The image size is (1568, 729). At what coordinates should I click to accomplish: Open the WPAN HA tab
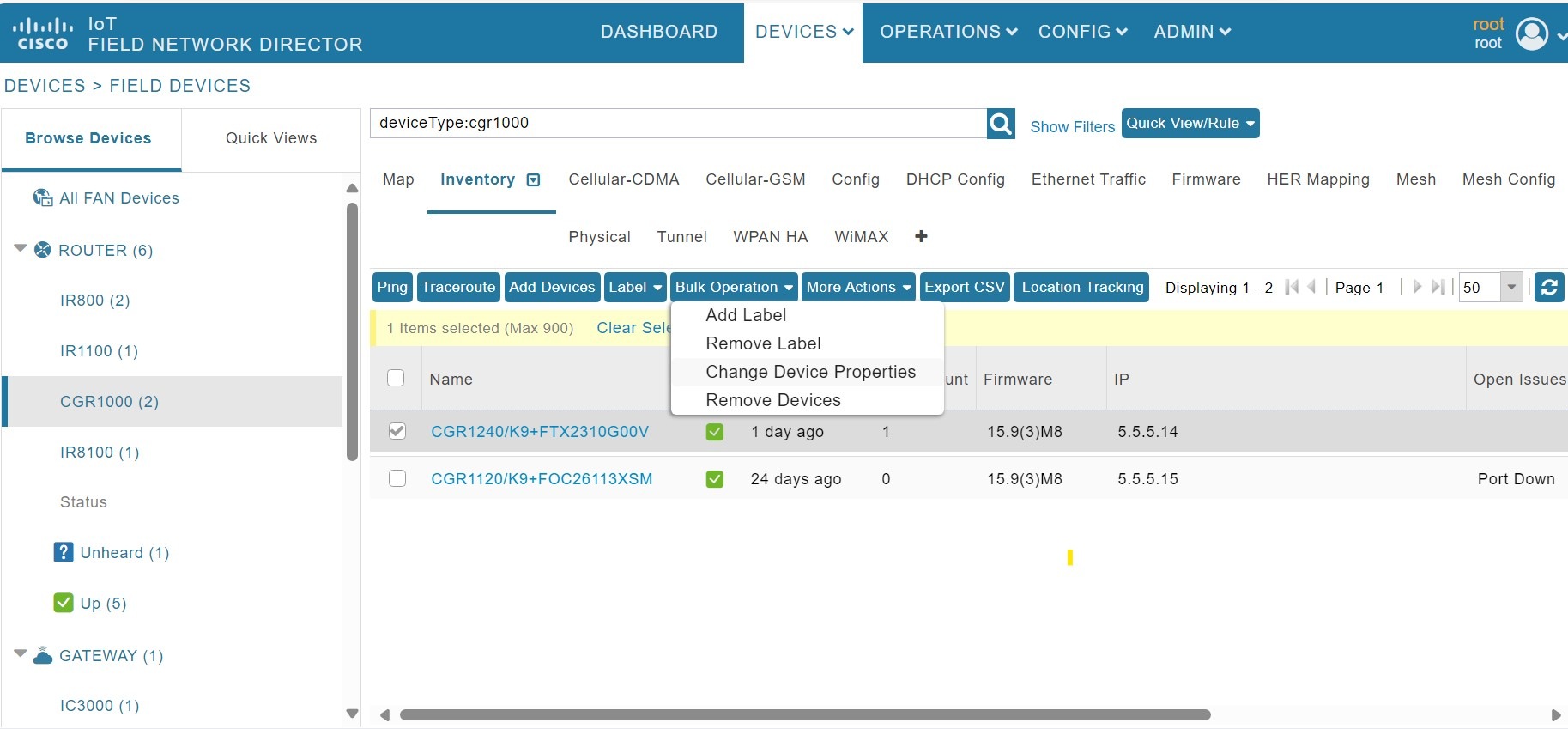click(770, 237)
